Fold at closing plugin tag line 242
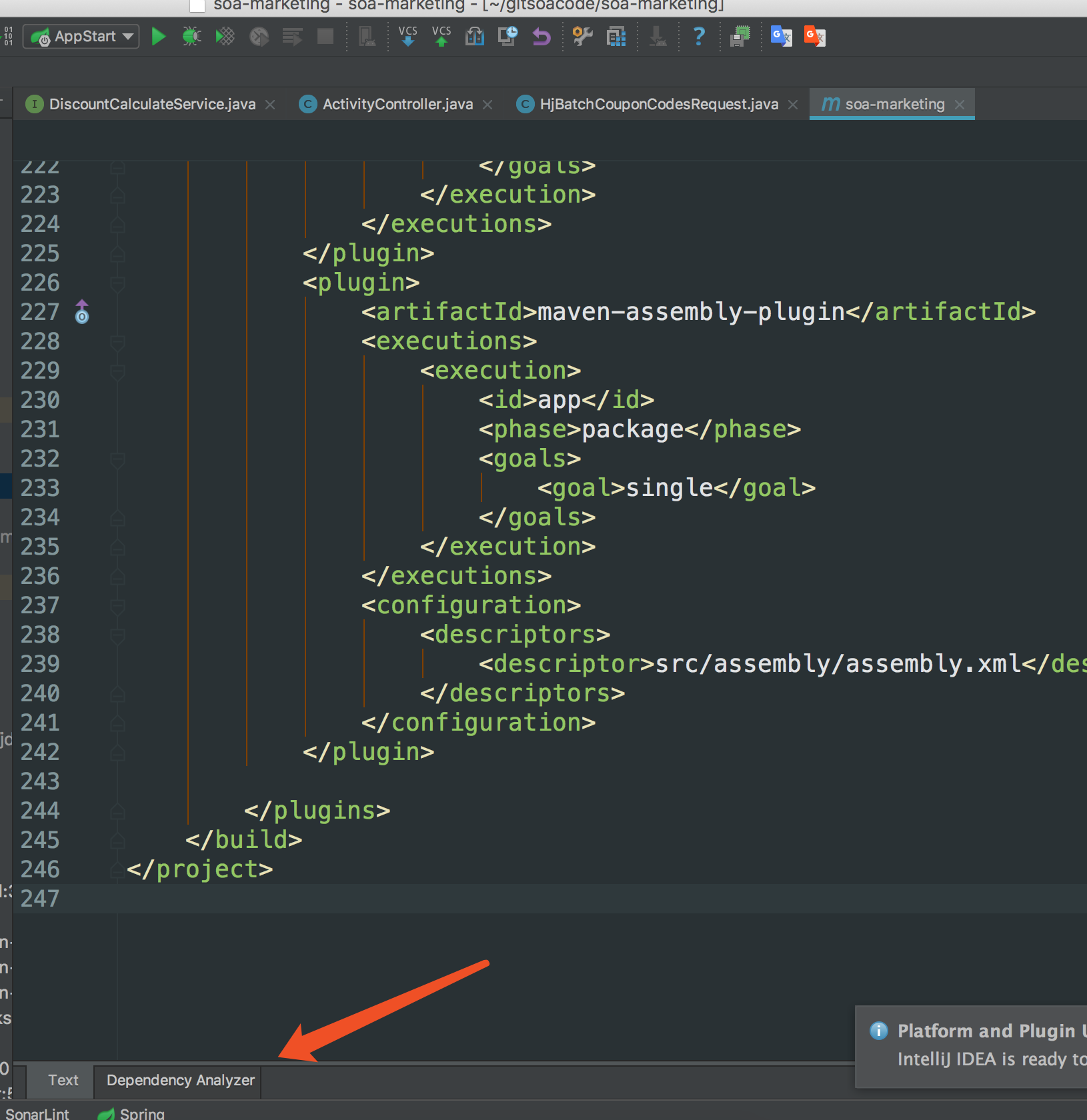This screenshot has height=1120, width=1087. click(117, 753)
